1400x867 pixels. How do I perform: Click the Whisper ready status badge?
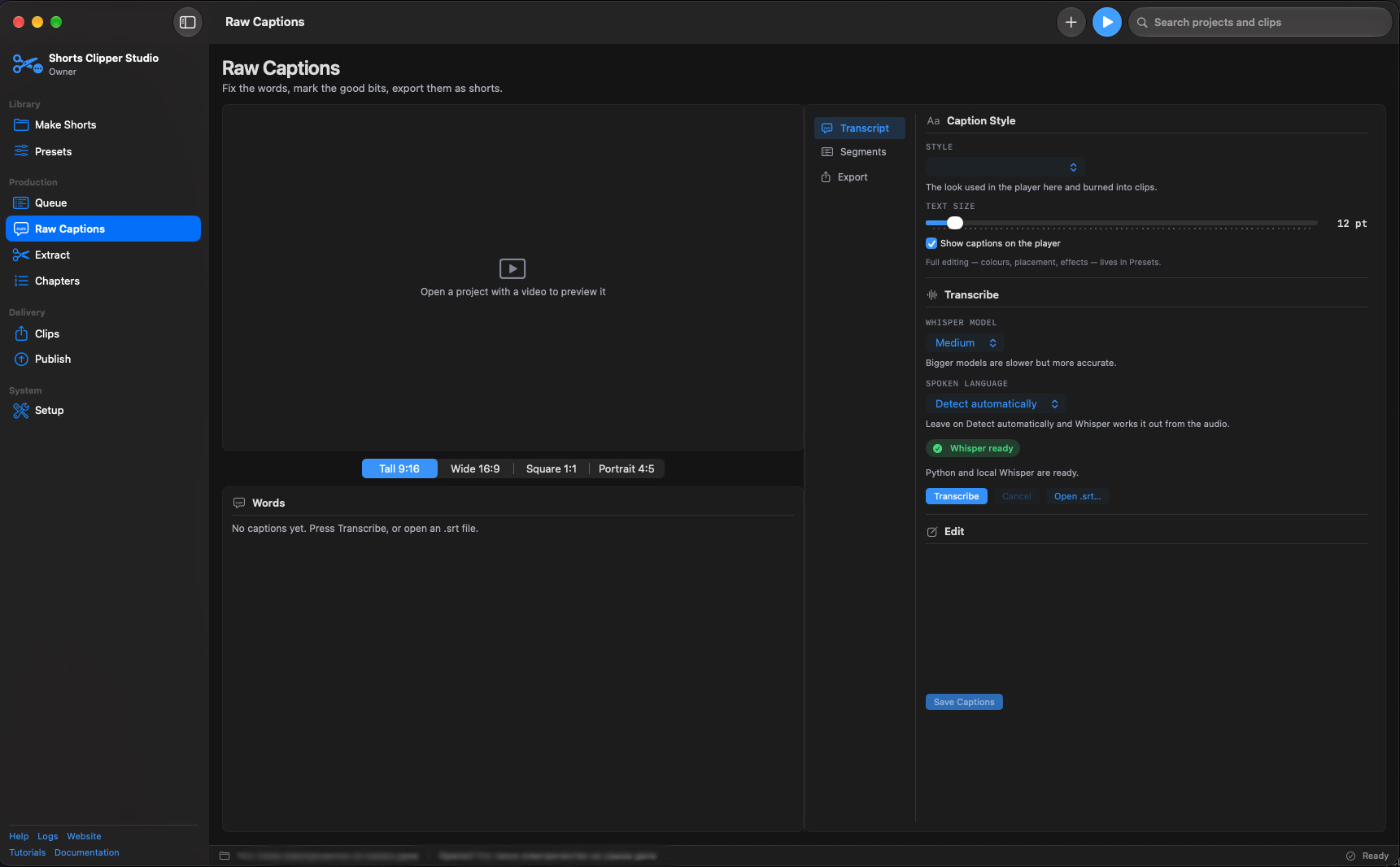[973, 448]
